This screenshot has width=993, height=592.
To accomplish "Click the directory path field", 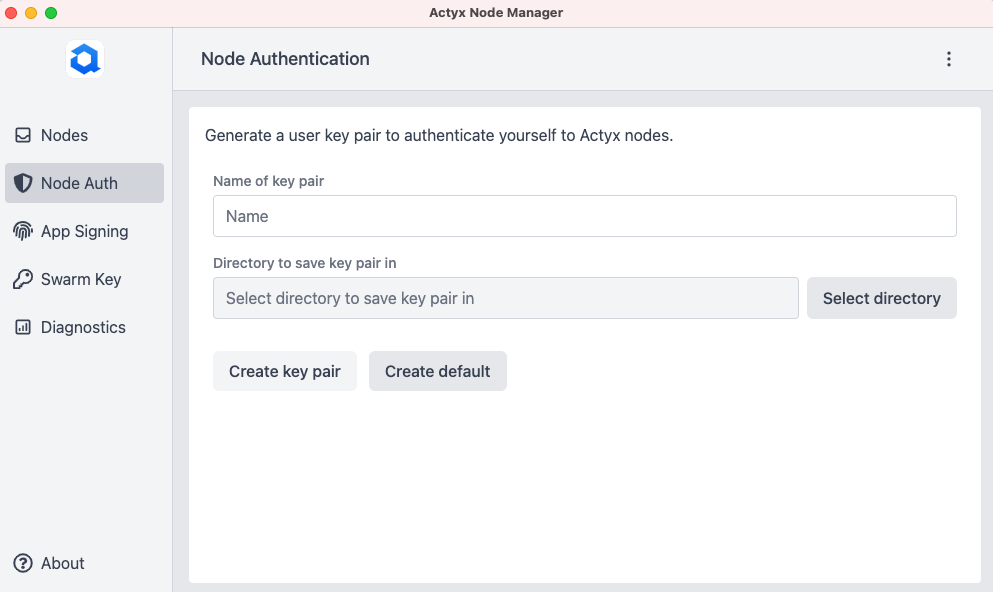I will click(505, 298).
